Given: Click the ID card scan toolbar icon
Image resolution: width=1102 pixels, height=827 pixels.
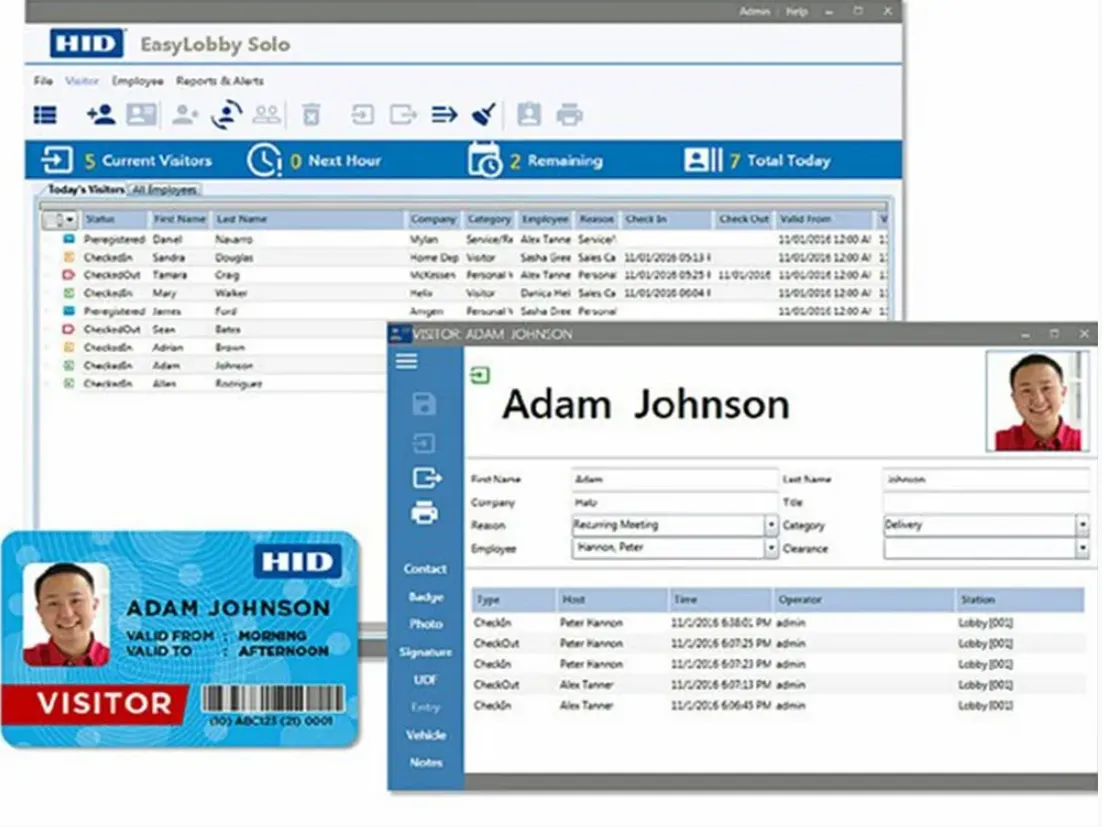Looking at the screenshot, I should pos(141,115).
